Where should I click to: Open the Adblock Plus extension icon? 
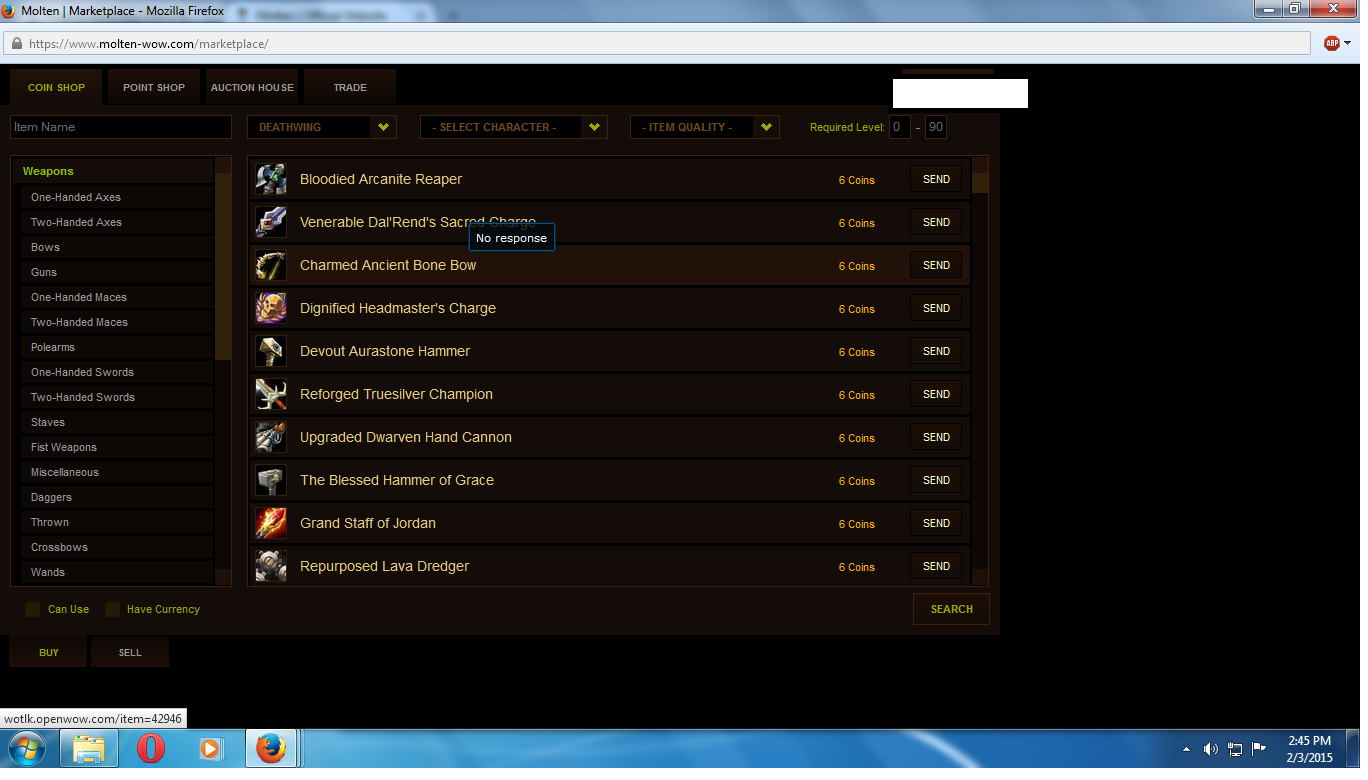pyautogui.click(x=1331, y=43)
